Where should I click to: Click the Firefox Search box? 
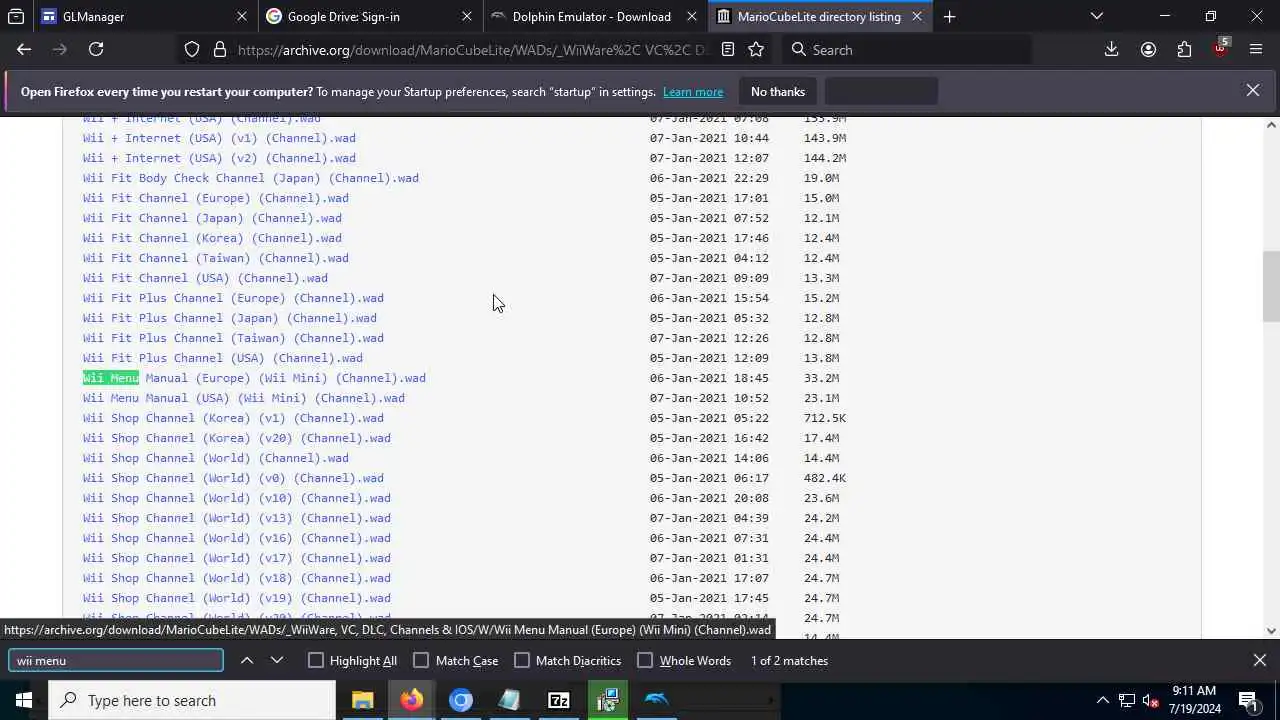(905, 49)
